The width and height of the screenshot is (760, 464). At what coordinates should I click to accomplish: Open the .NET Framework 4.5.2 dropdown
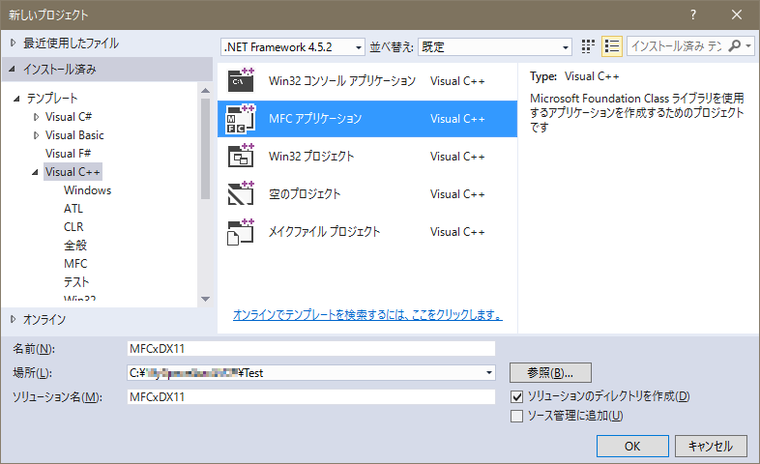[292, 47]
